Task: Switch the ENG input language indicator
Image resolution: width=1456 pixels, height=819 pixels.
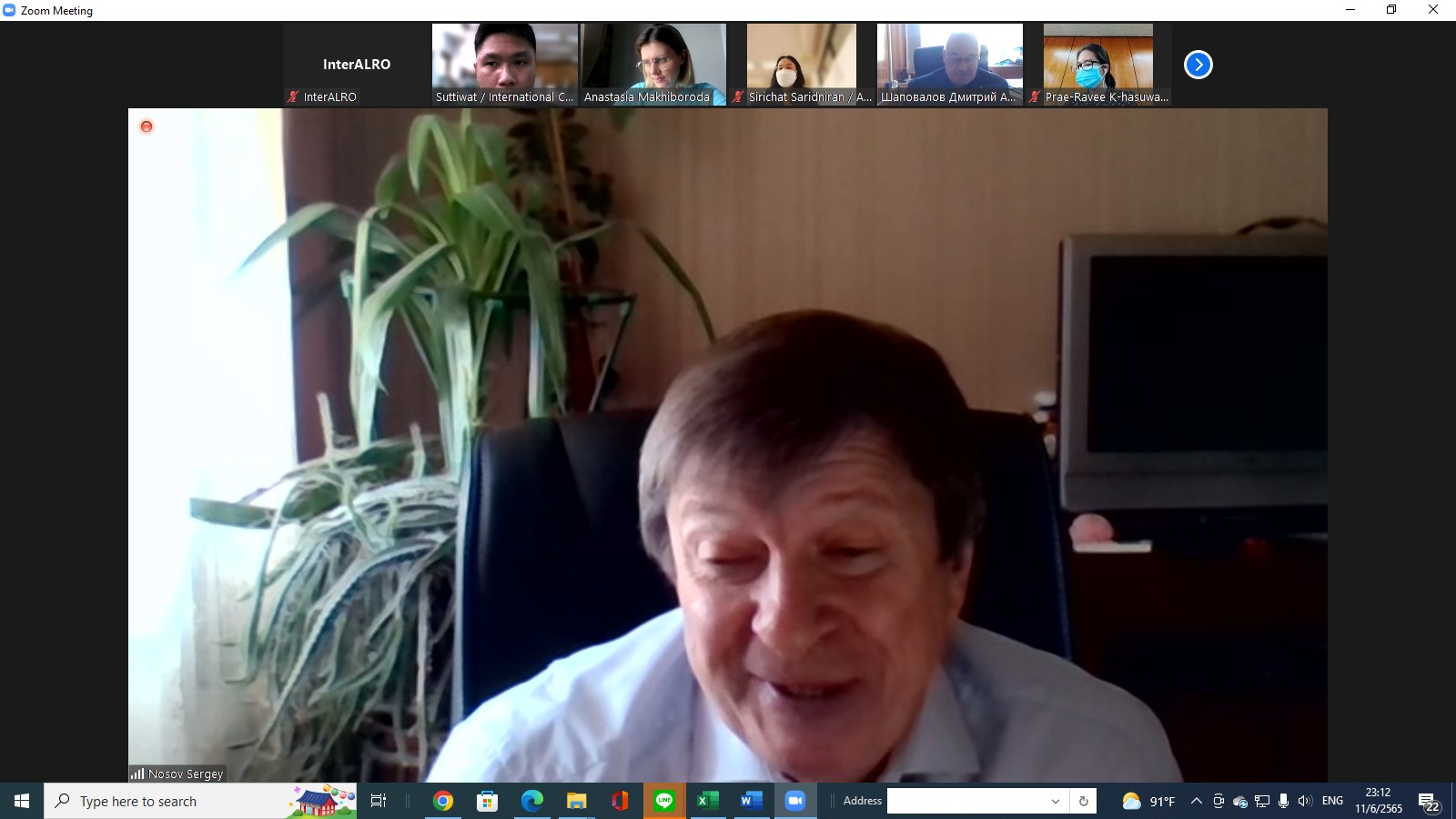Action: tap(1332, 801)
